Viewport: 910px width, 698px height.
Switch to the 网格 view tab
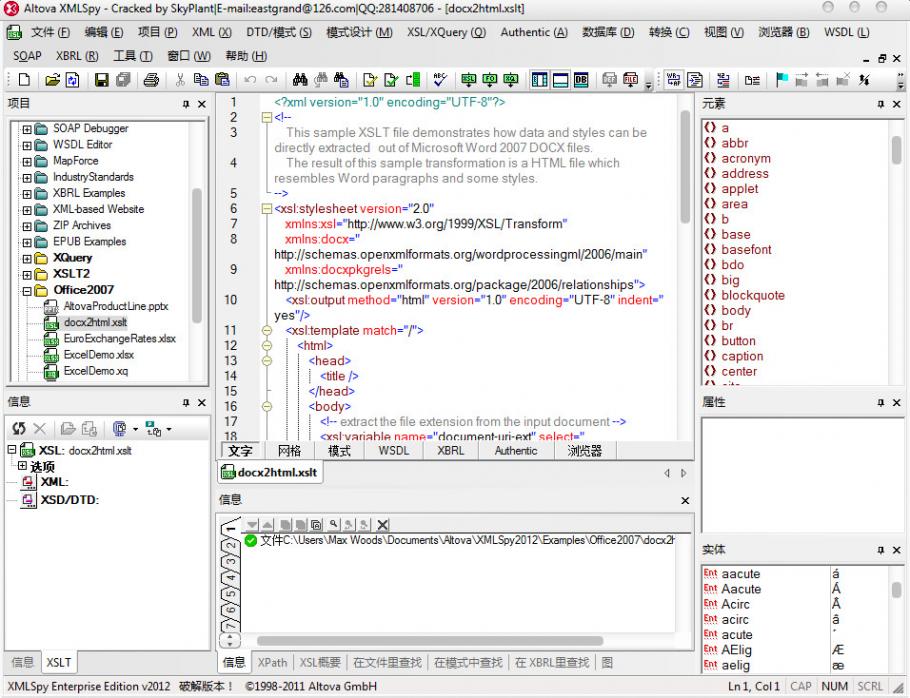pos(289,451)
